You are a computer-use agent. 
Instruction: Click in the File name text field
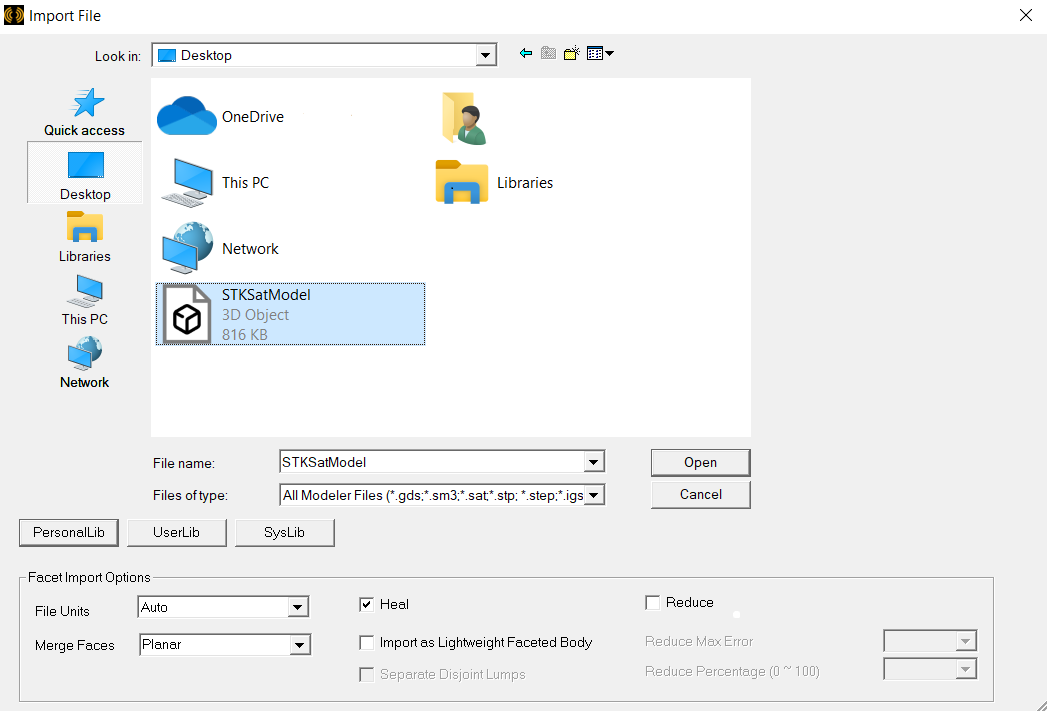(430, 462)
